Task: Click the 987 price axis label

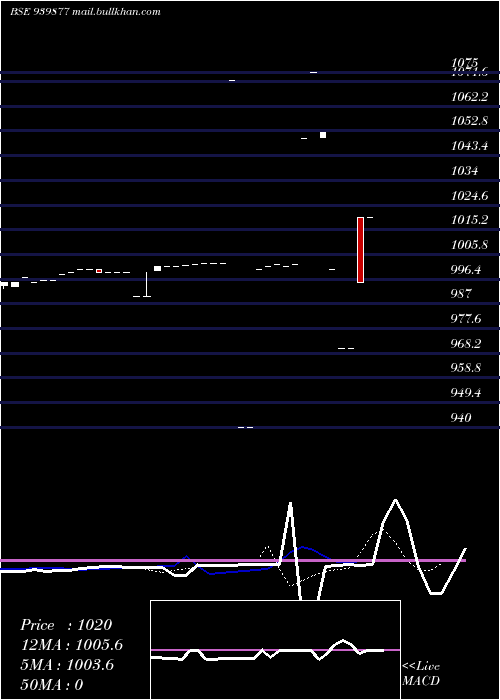Action: click(462, 294)
